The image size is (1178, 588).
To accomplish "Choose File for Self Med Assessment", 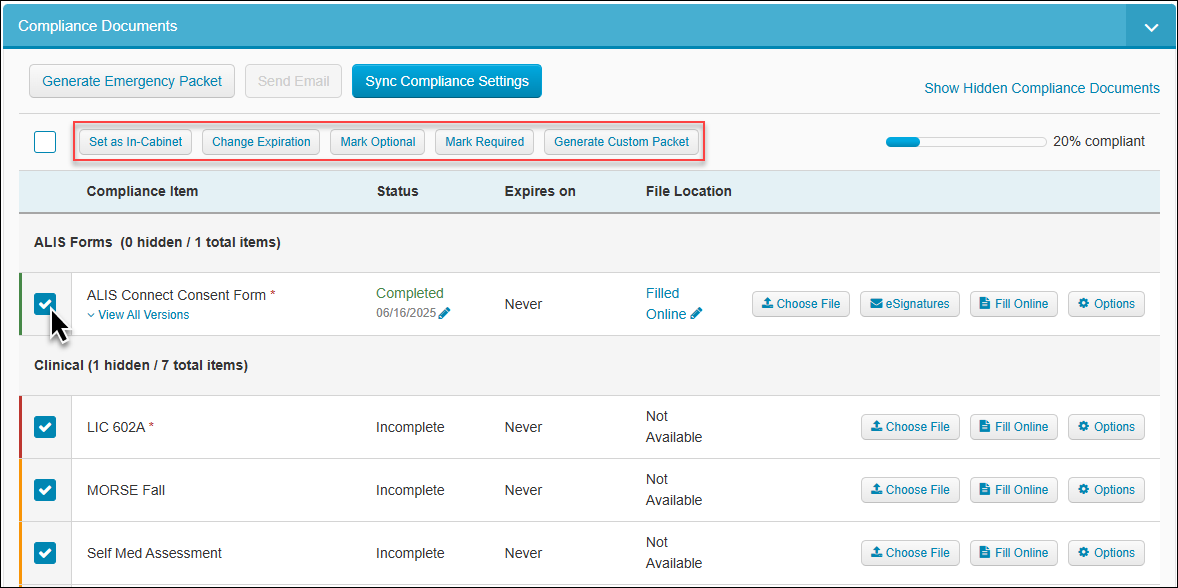I will (910, 553).
